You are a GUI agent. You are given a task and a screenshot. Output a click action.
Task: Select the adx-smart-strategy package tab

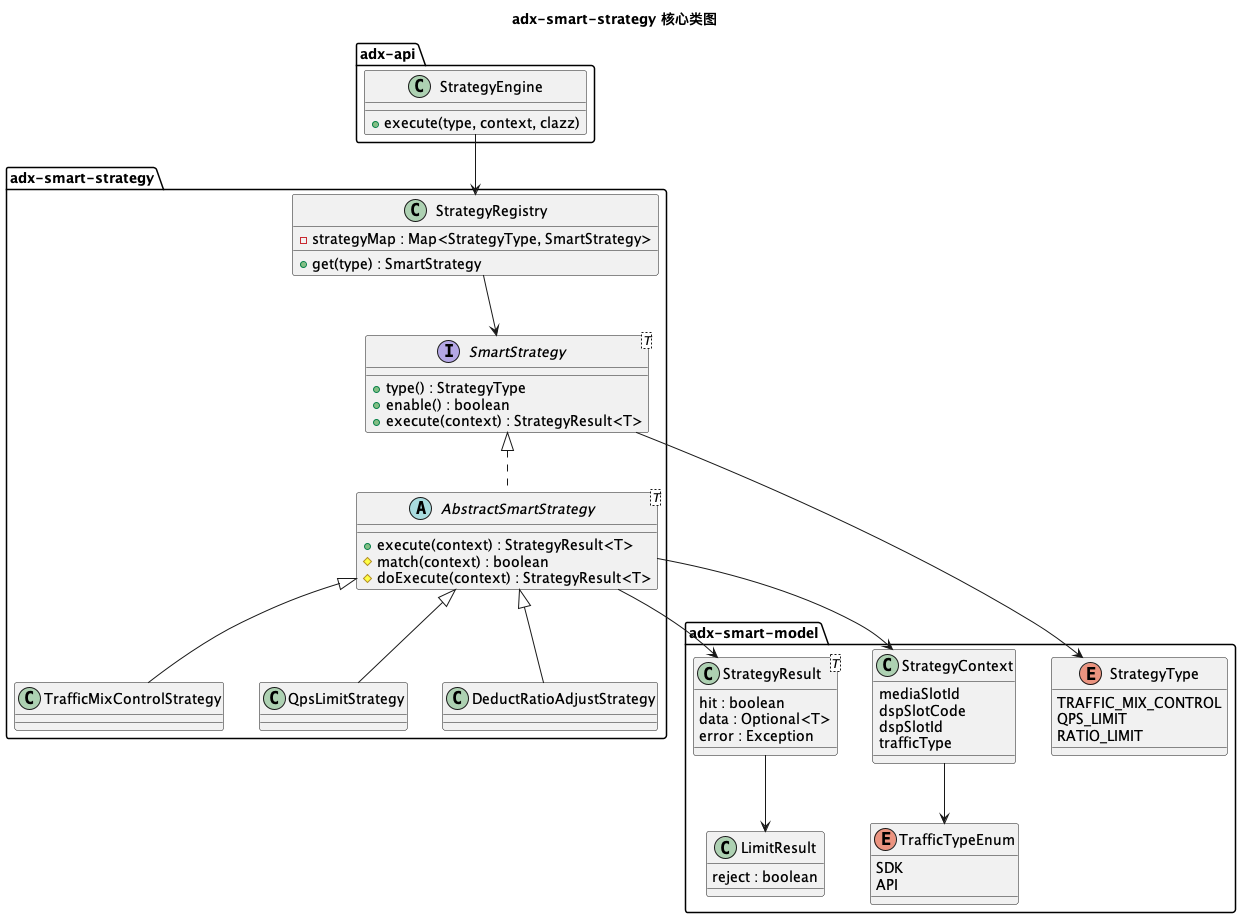click(82, 178)
